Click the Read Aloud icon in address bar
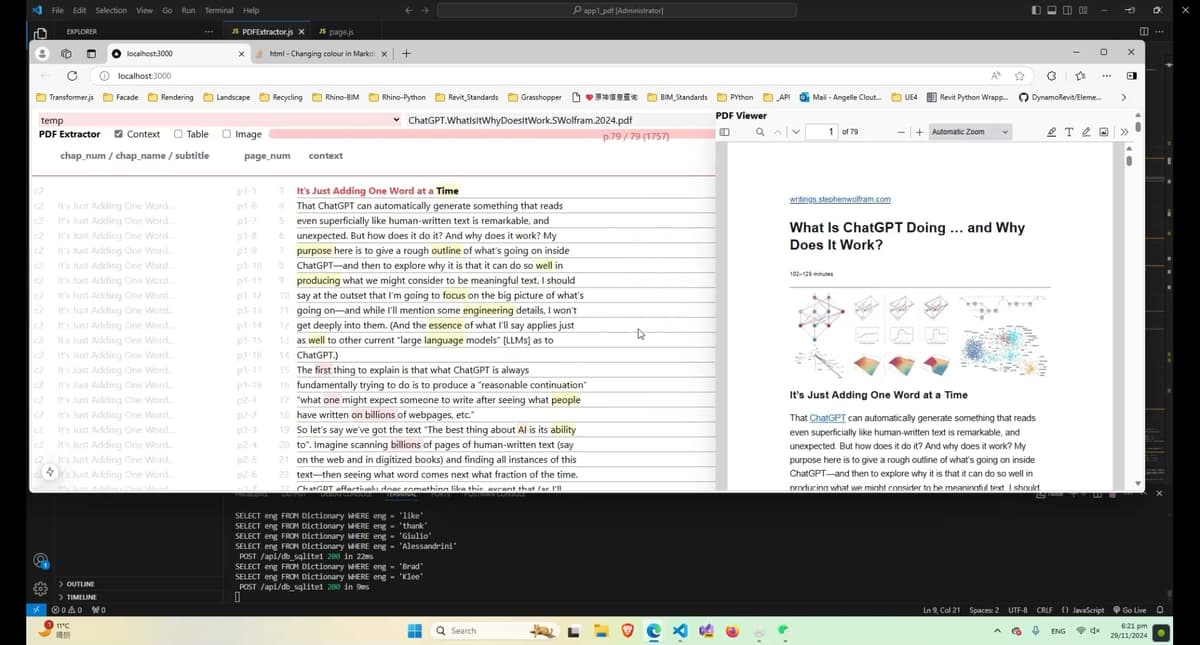Screen dimensions: 1200x645 pyautogui.click(x=996, y=76)
